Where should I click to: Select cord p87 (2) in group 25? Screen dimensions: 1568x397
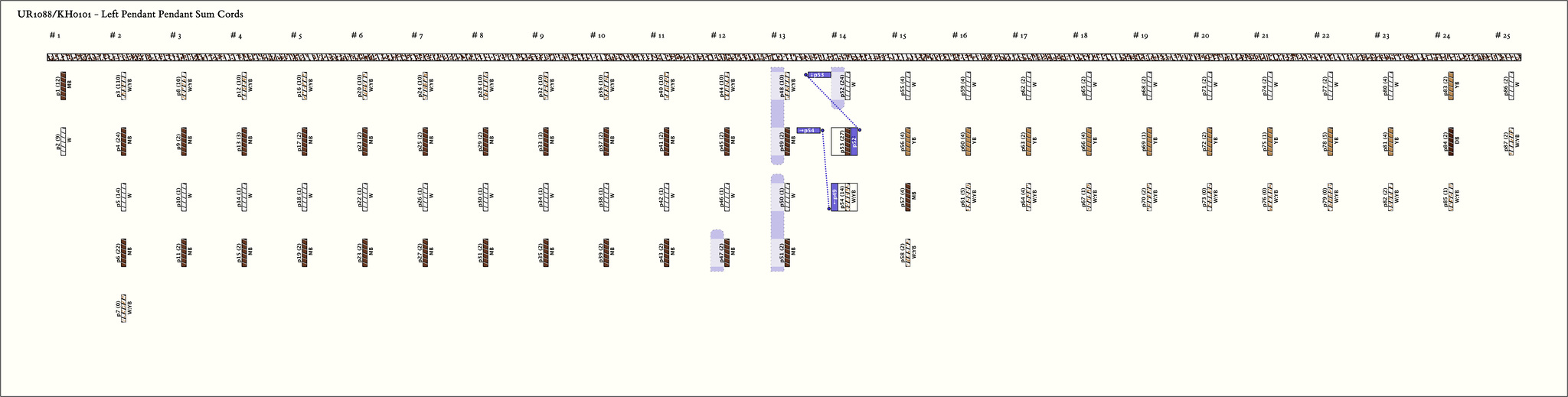1511,141
